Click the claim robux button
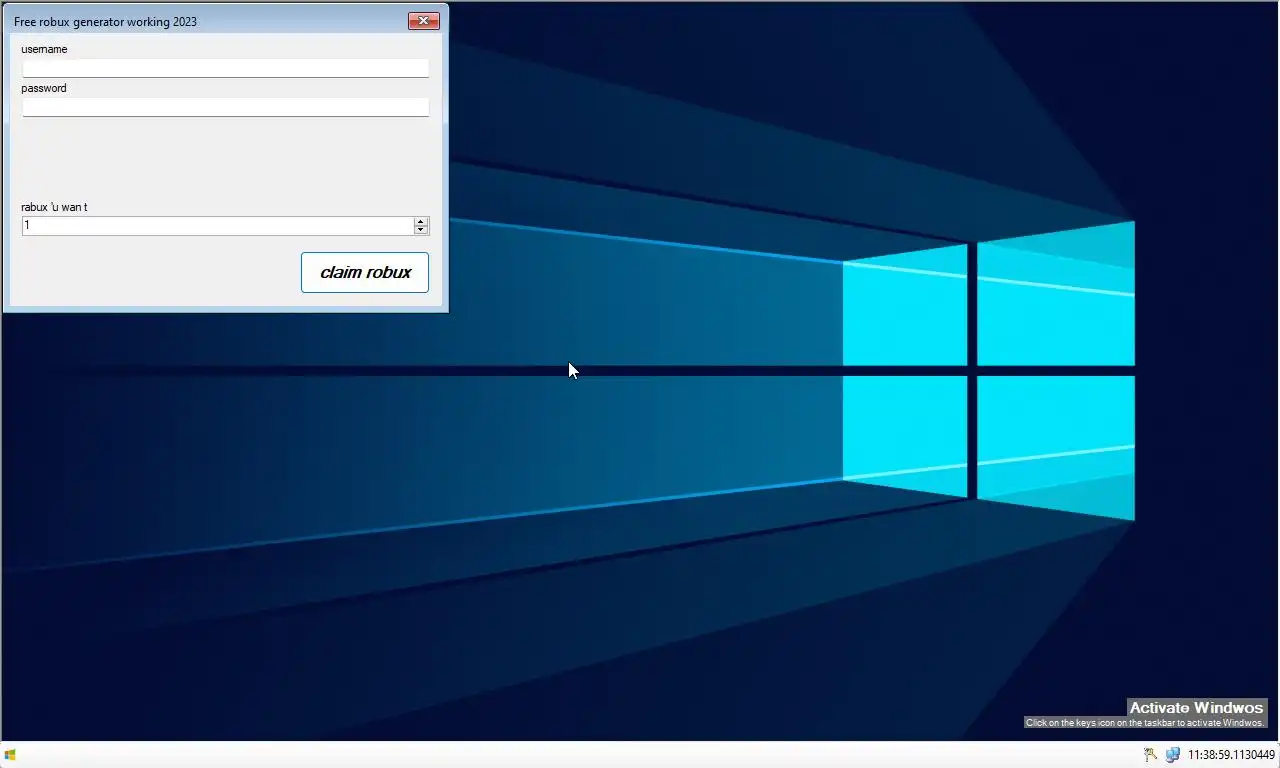Screen dimensions: 1280x768 [x=365, y=272]
